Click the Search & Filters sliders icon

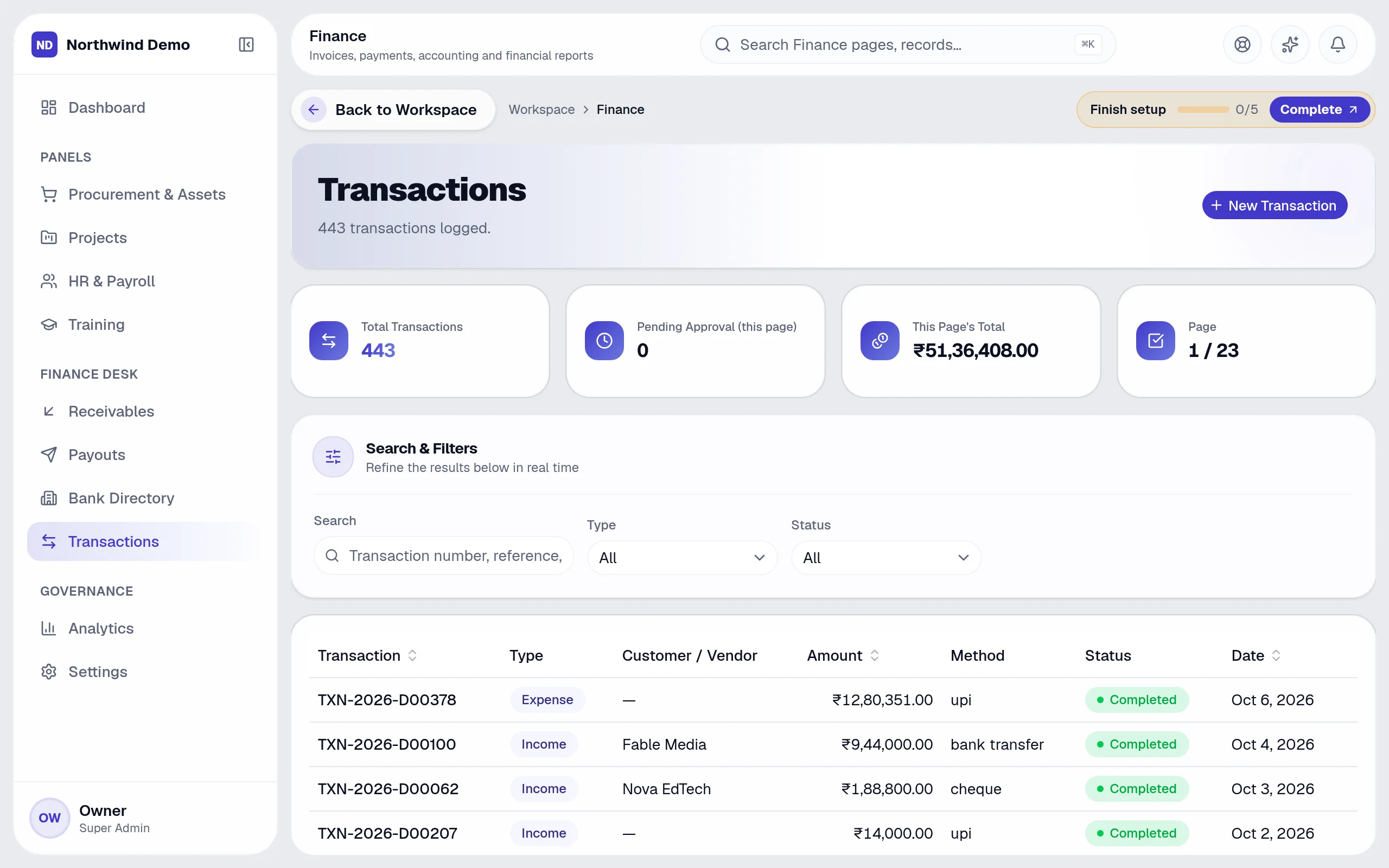point(333,457)
